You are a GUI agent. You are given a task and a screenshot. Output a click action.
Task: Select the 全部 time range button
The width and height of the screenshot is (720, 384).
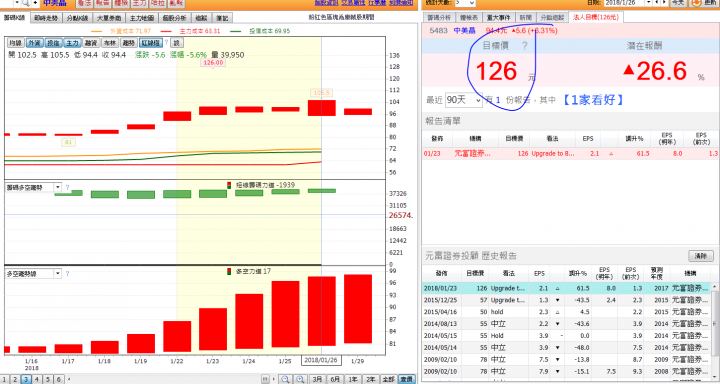[388, 379]
